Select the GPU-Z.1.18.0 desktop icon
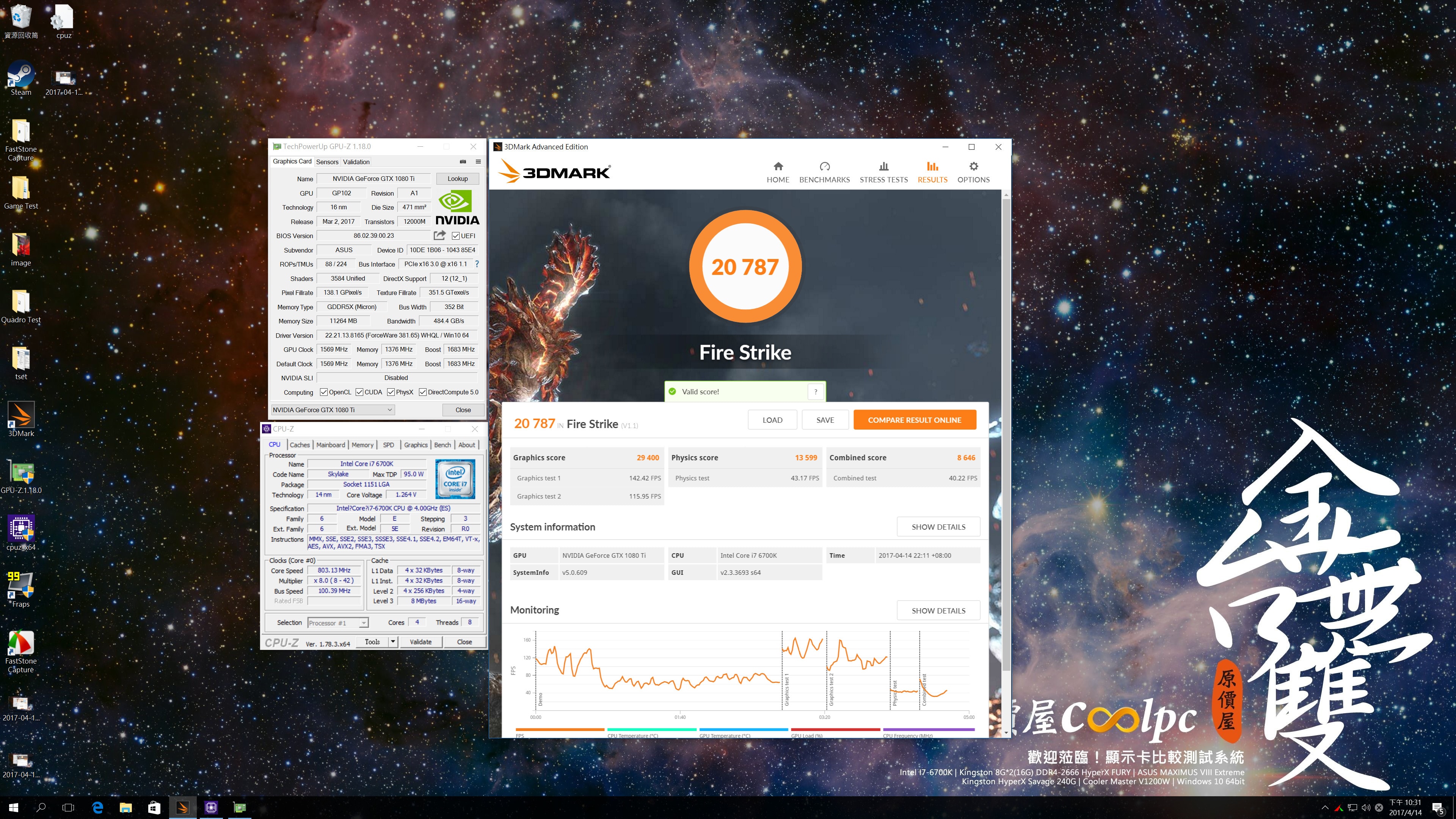The width and height of the screenshot is (1456, 819). pos(21,477)
